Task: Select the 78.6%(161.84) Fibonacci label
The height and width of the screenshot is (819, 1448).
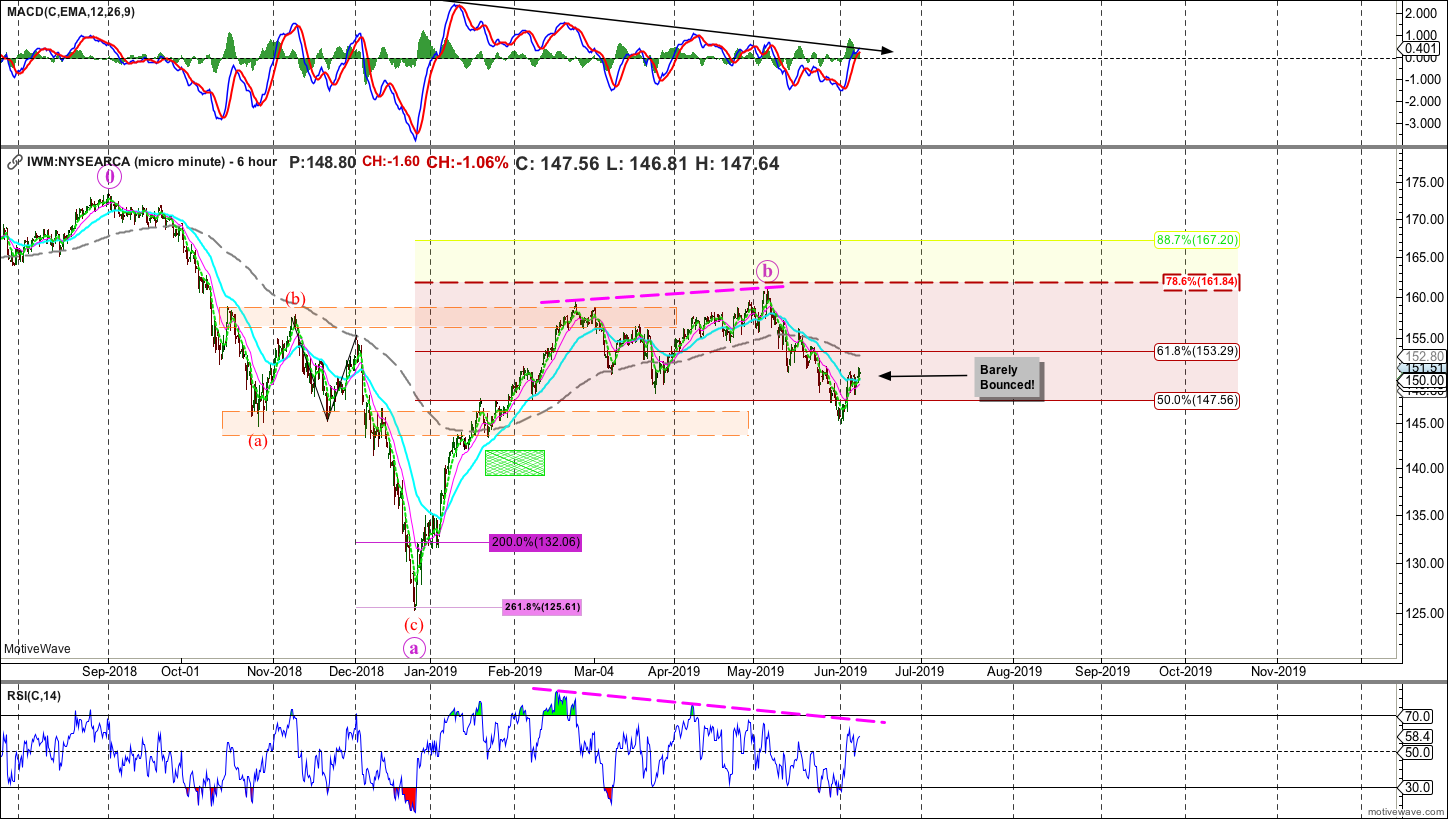Action: tap(1202, 282)
